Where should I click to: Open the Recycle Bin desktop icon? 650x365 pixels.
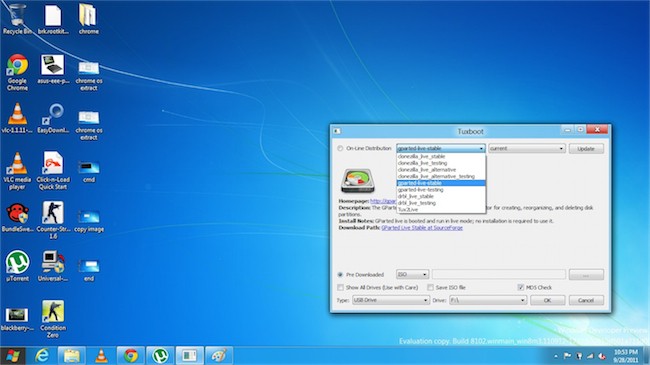17,19
